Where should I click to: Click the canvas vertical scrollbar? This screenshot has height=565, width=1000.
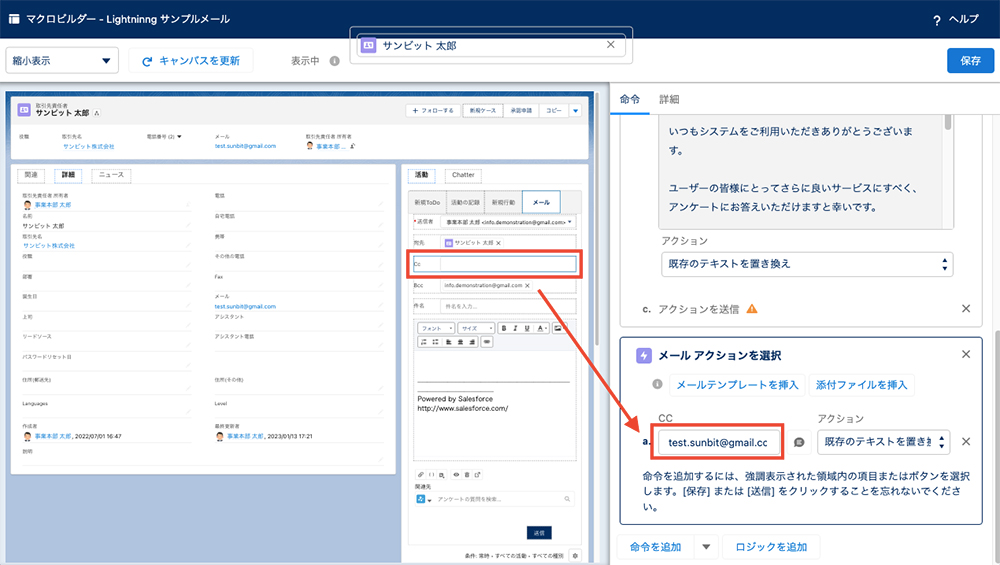click(597, 217)
